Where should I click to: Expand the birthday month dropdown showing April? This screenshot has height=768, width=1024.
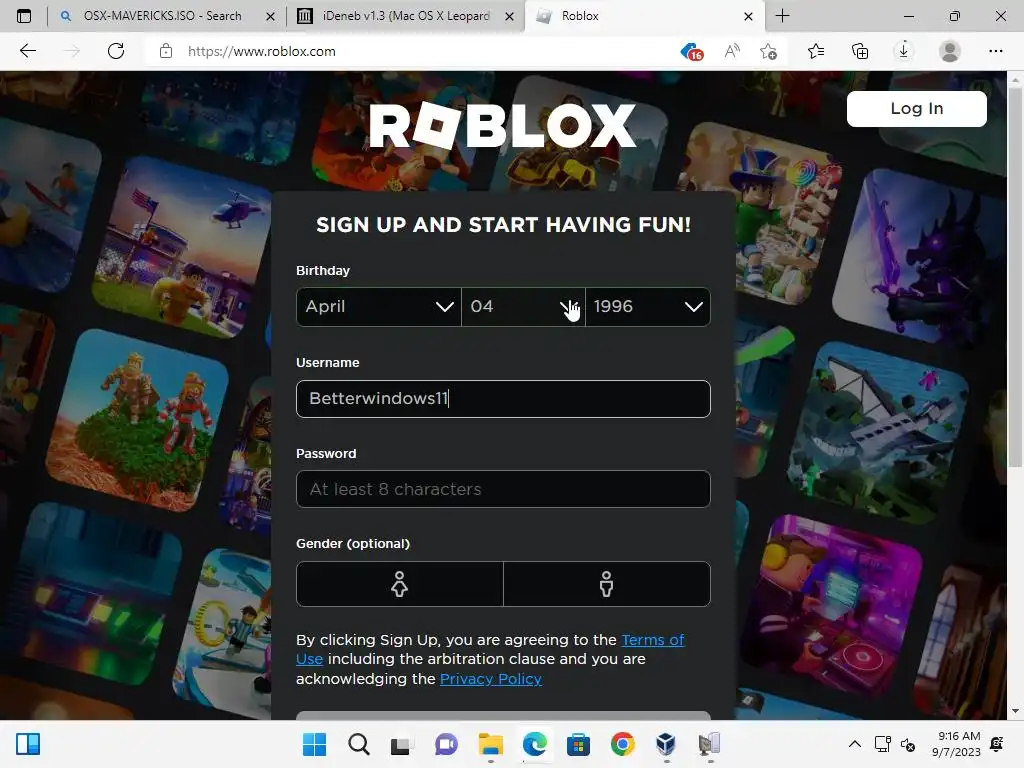379,306
